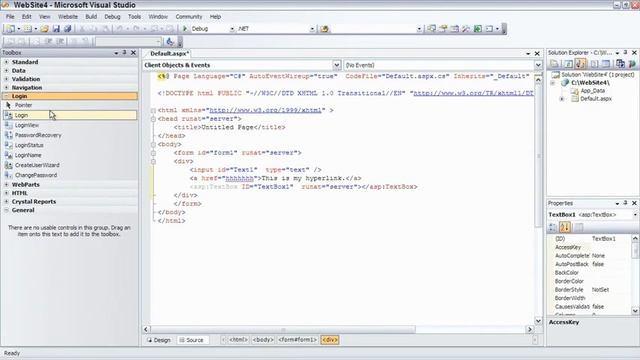
Task: Open the Property Pages icon in Properties panel
Action: pyautogui.click(x=579, y=227)
